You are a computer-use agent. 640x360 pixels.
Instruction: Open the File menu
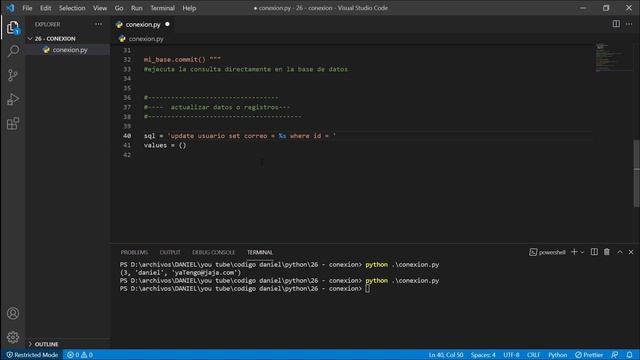tap(27, 8)
